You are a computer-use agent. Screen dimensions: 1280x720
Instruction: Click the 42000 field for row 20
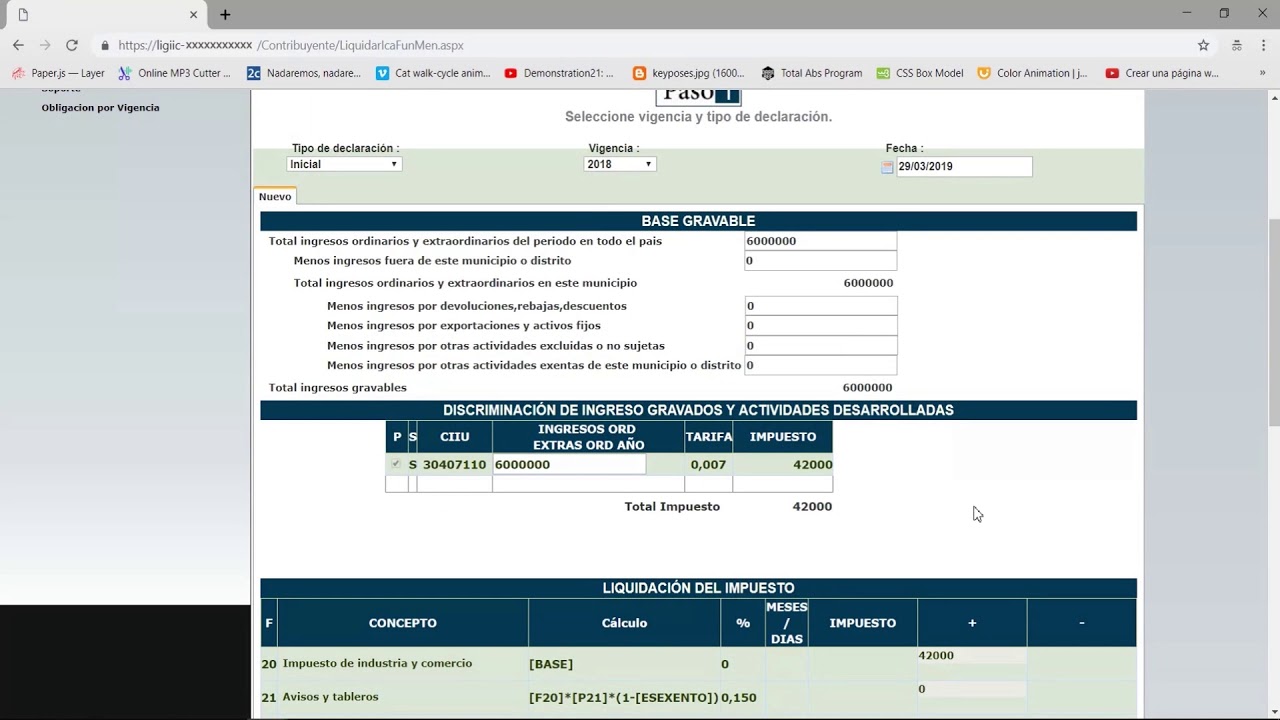point(972,656)
